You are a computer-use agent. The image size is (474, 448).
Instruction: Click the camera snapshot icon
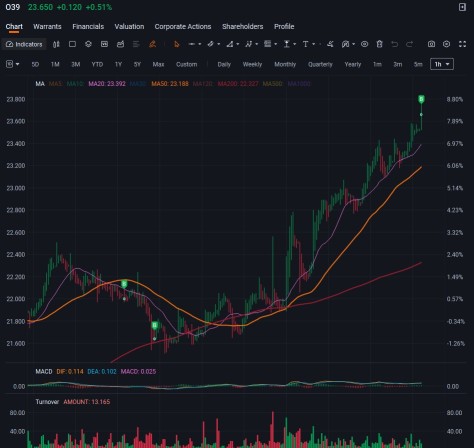point(431,44)
